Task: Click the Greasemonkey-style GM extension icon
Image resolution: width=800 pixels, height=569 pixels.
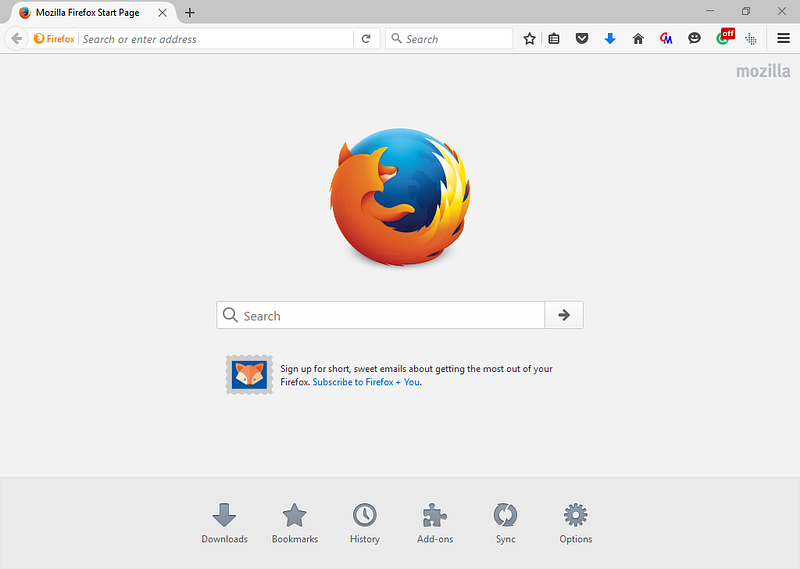Action: pyautogui.click(x=666, y=39)
